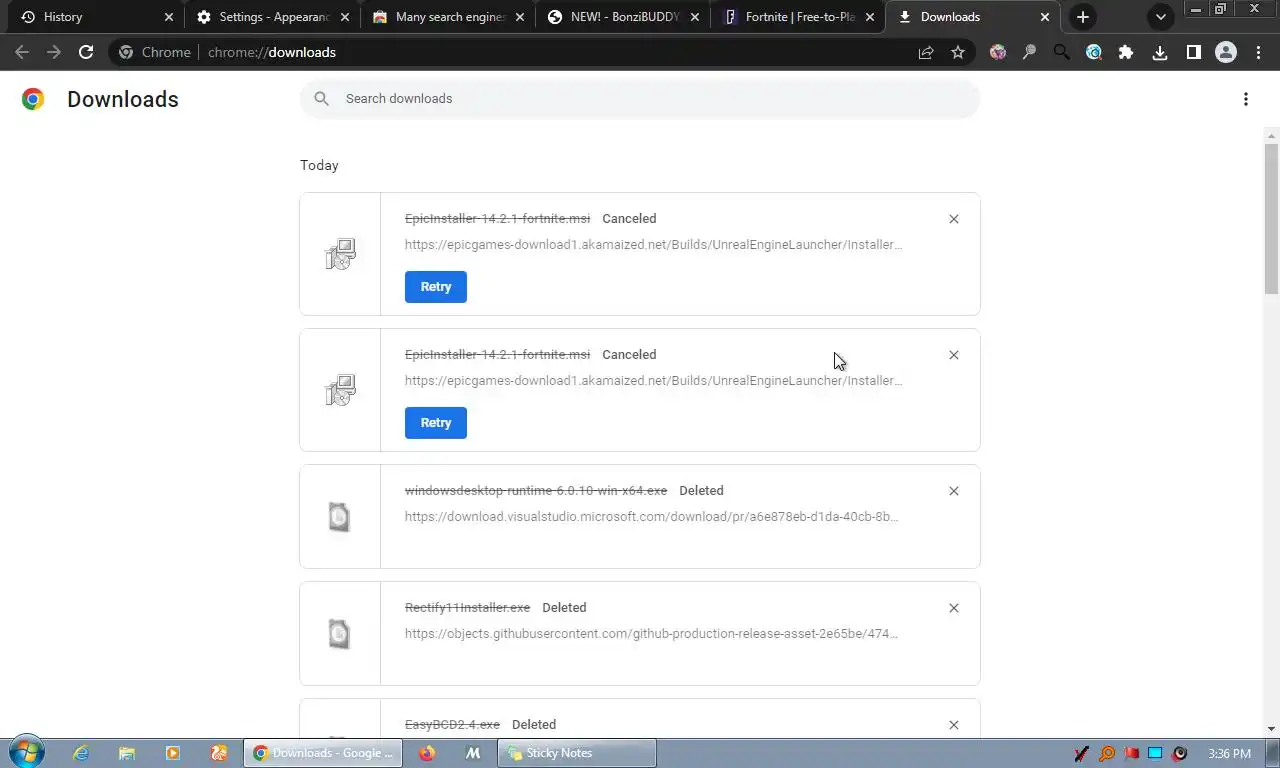The image size is (1280, 768).
Task: Remove first EpicInstaller entry from list
Action: point(954,219)
